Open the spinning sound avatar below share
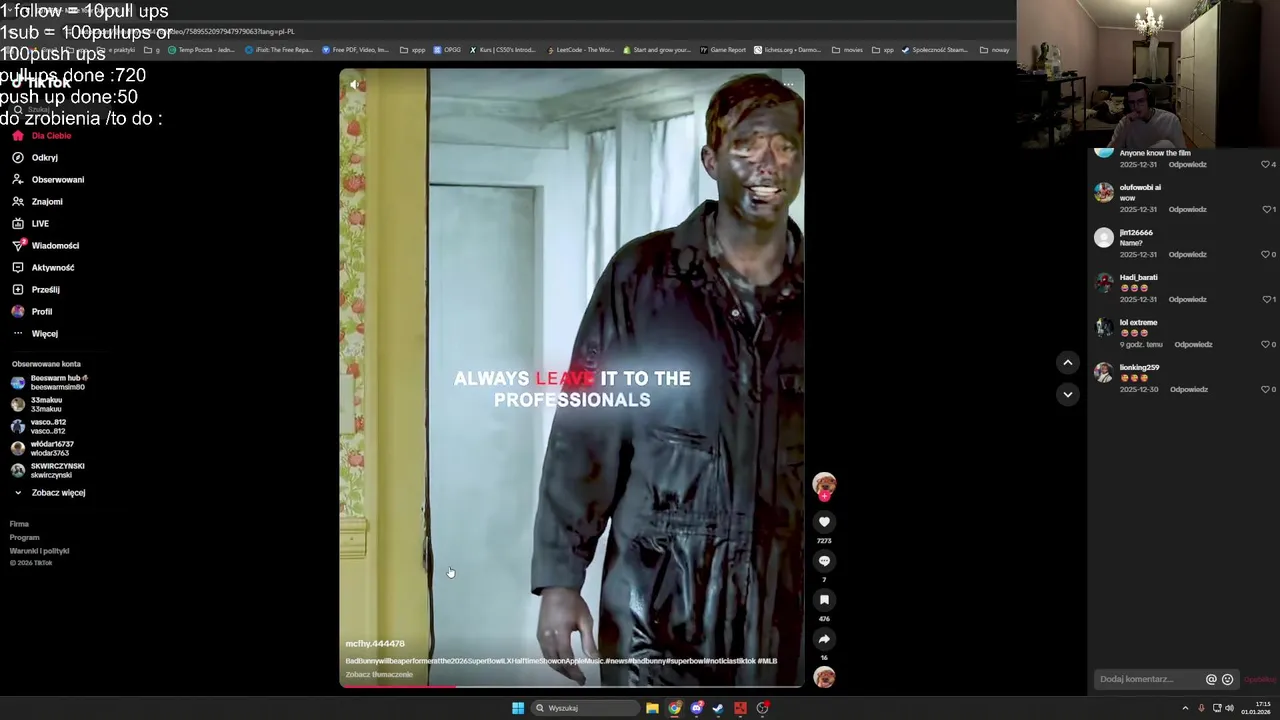This screenshot has height=720, width=1280. (x=824, y=677)
